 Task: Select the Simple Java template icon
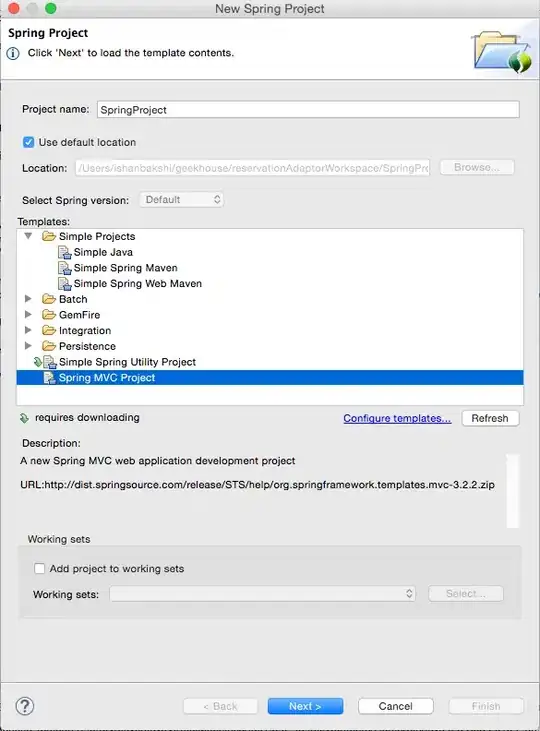click(x=64, y=252)
